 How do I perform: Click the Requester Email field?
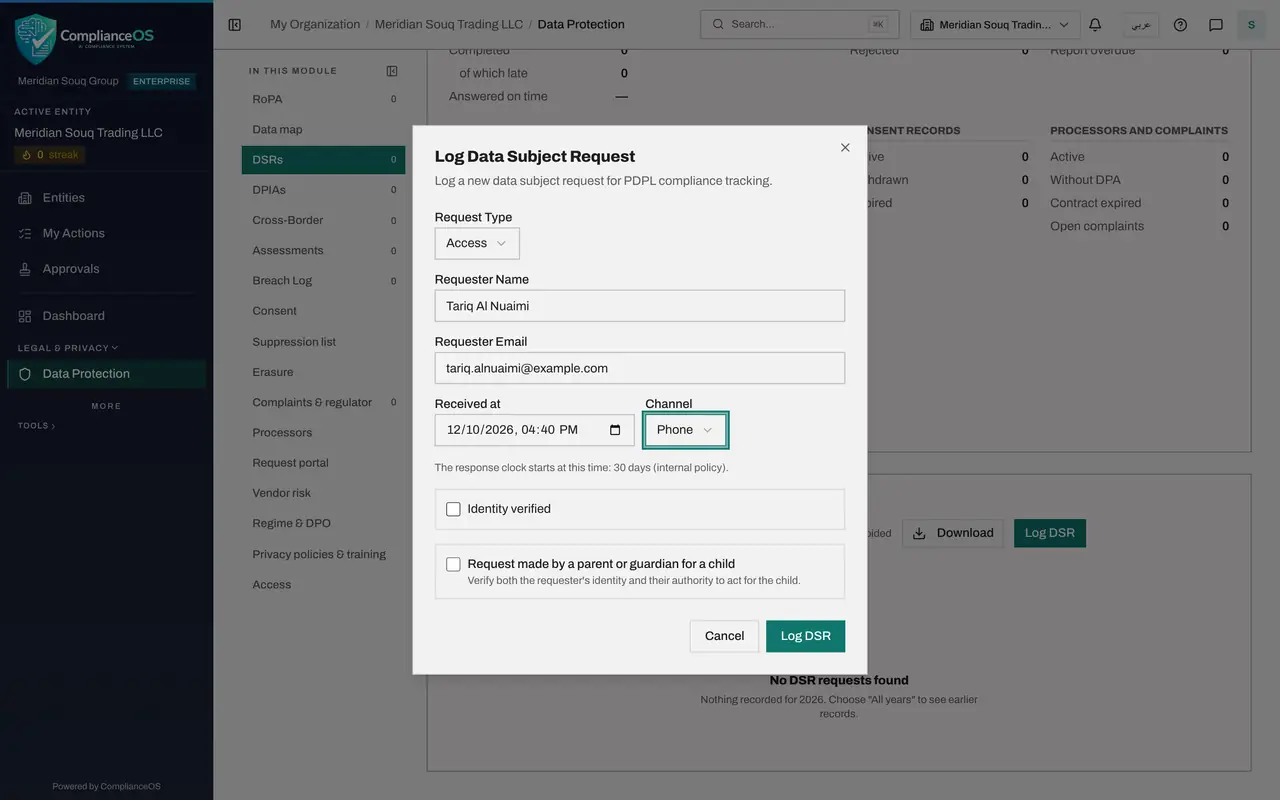[640, 368]
